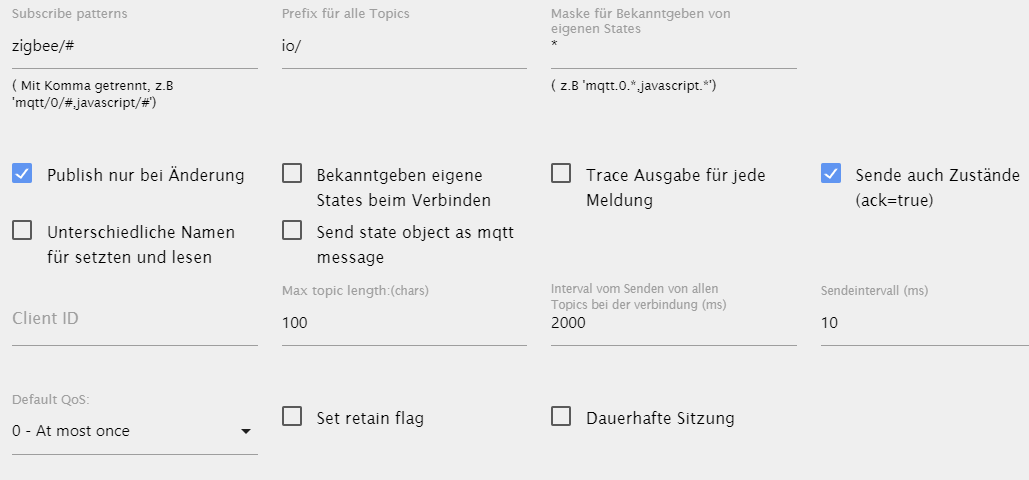Tick Unterschiedliche Namen für setzten und lesen
The width and height of the screenshot is (1029, 480).
[22, 230]
